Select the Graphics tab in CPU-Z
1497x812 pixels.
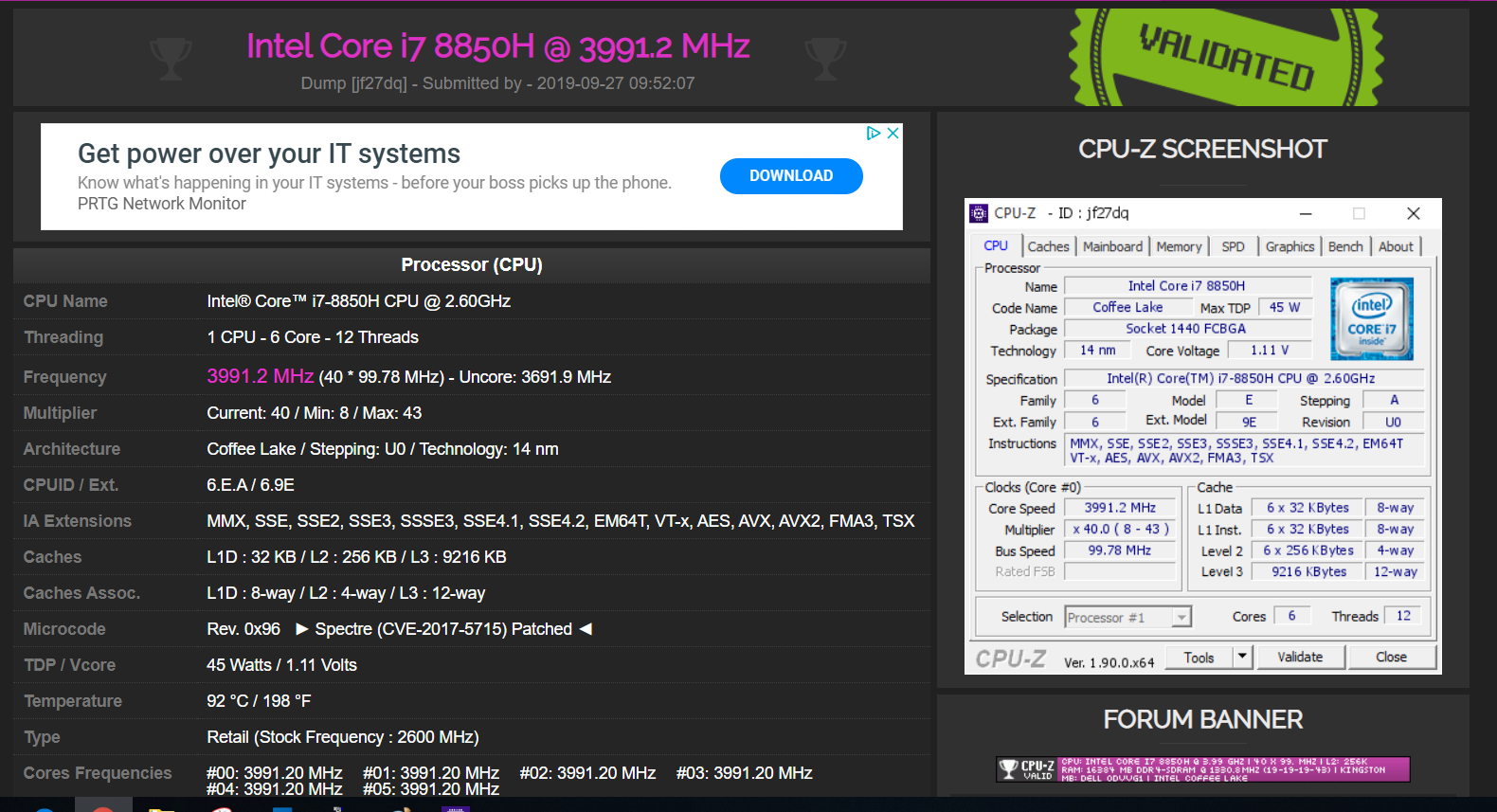[x=1290, y=246]
